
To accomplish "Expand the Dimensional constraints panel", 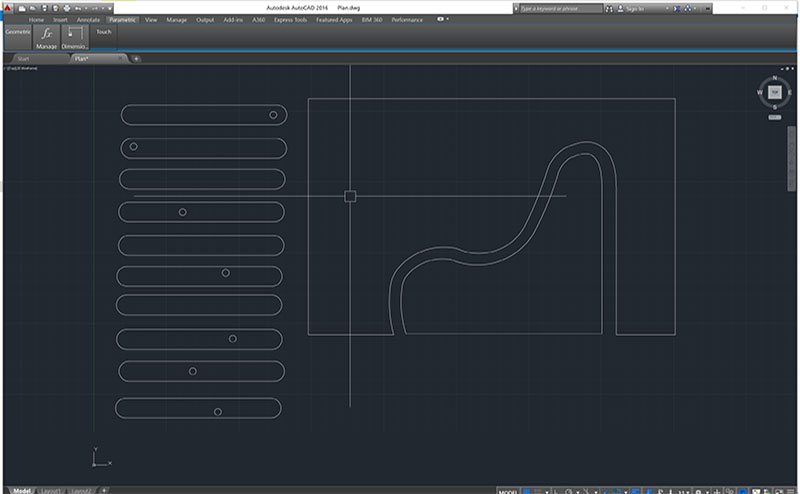I will point(74,38).
